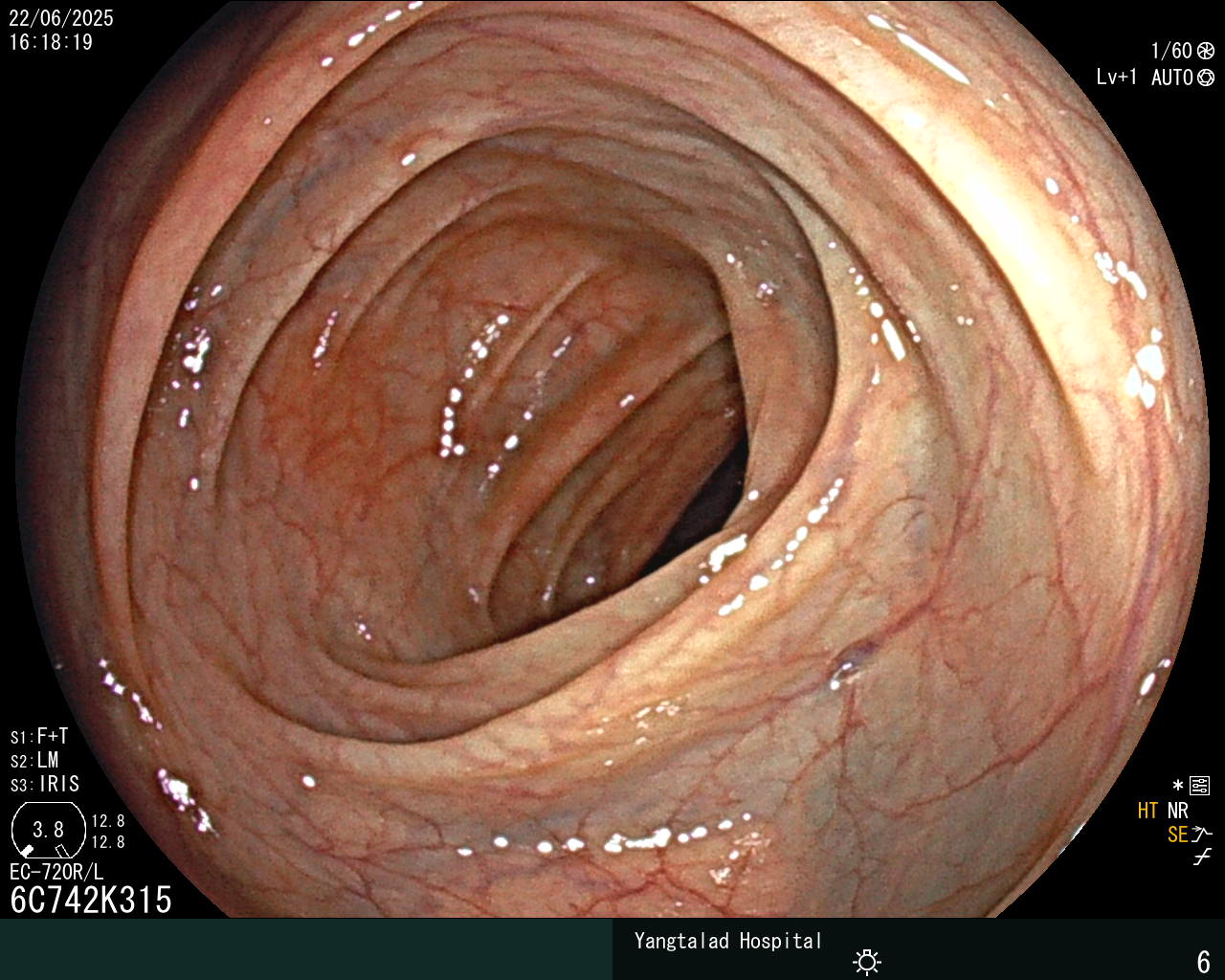Click the sun brightness icon in bottom bar
Screen dimensions: 1225x980
867,961
